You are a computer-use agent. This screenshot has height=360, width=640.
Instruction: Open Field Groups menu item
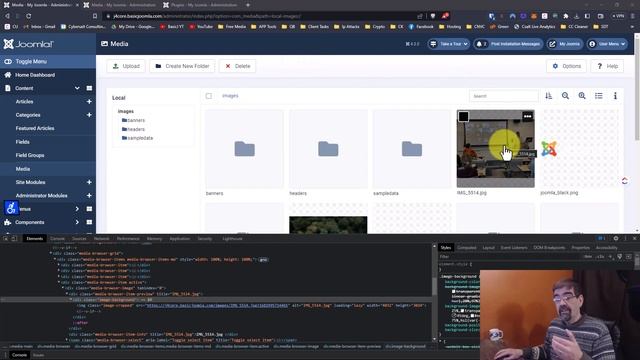click(30, 156)
